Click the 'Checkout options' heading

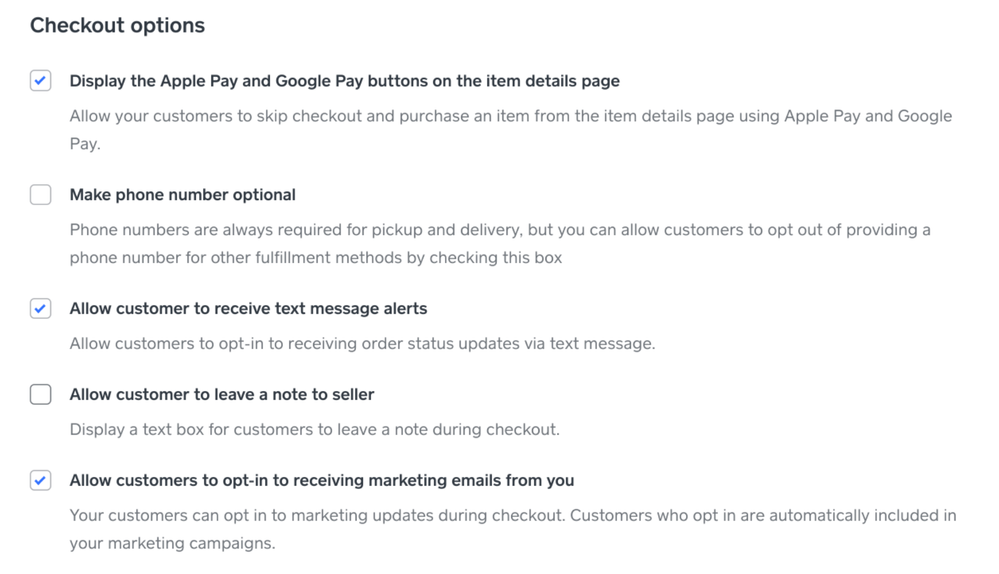coord(117,26)
